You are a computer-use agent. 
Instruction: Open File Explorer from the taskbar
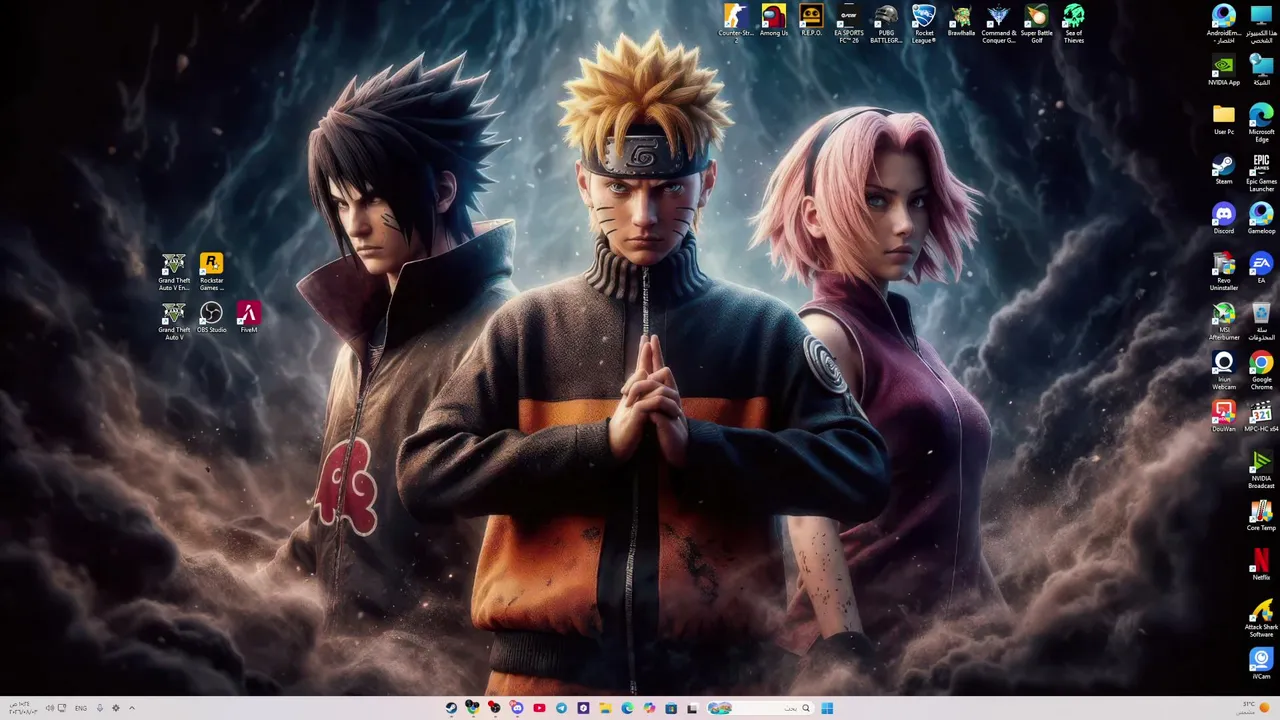pyautogui.click(x=605, y=708)
